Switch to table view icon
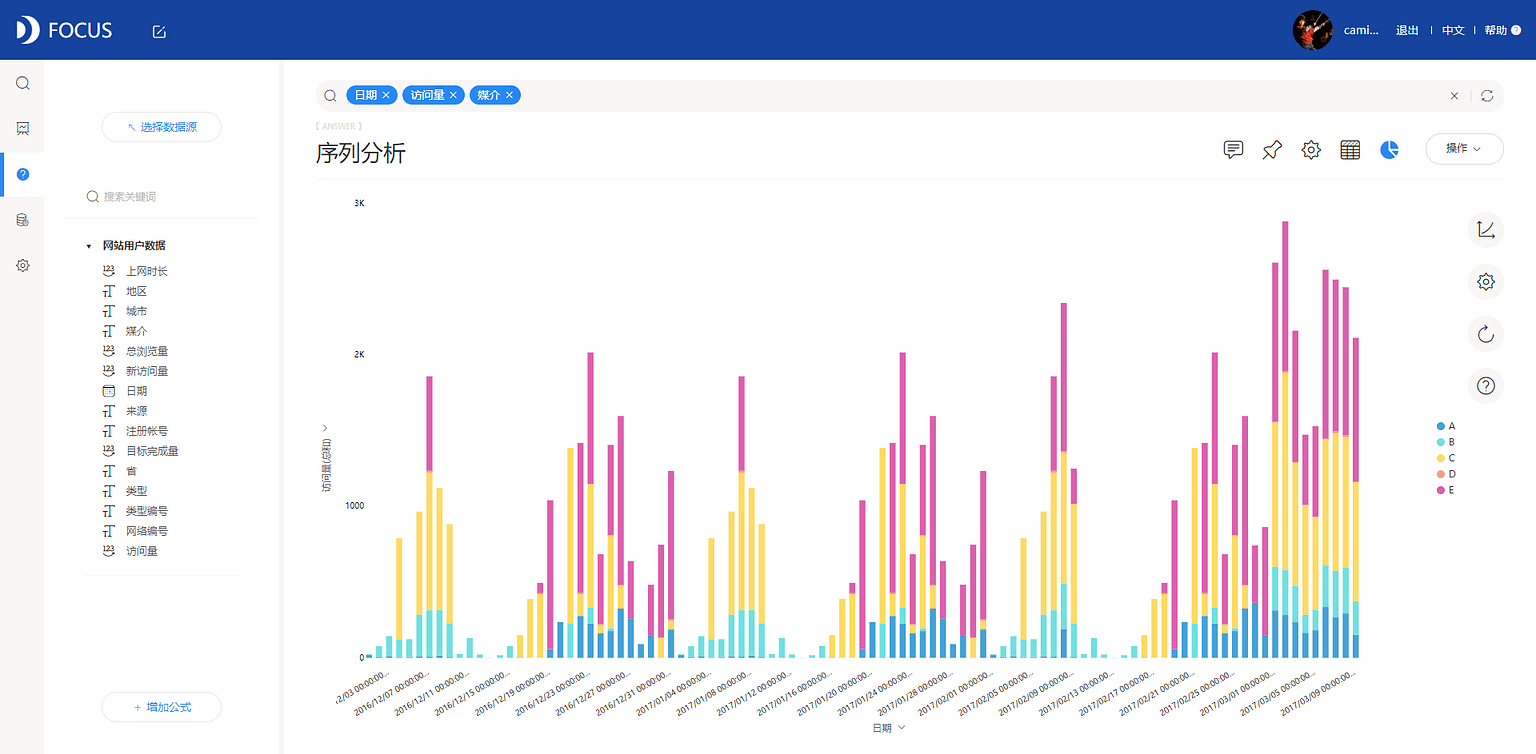 (1350, 150)
